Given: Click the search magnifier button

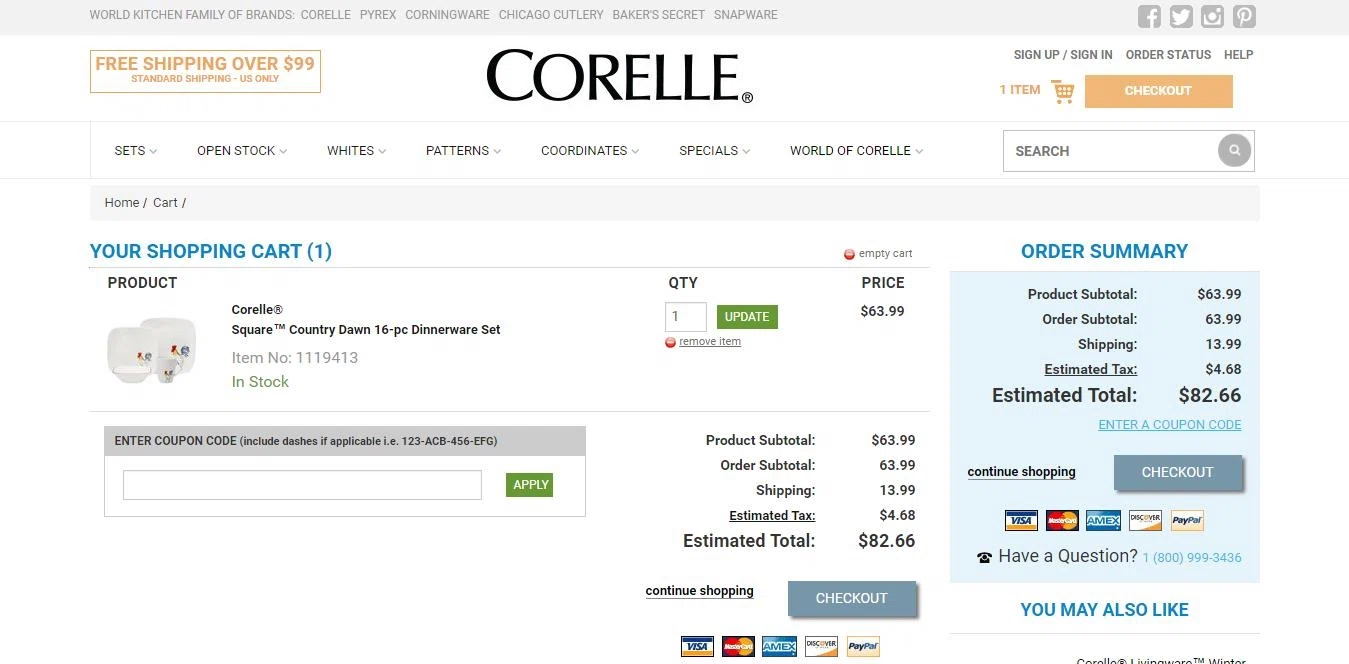Looking at the screenshot, I should coord(1234,151).
